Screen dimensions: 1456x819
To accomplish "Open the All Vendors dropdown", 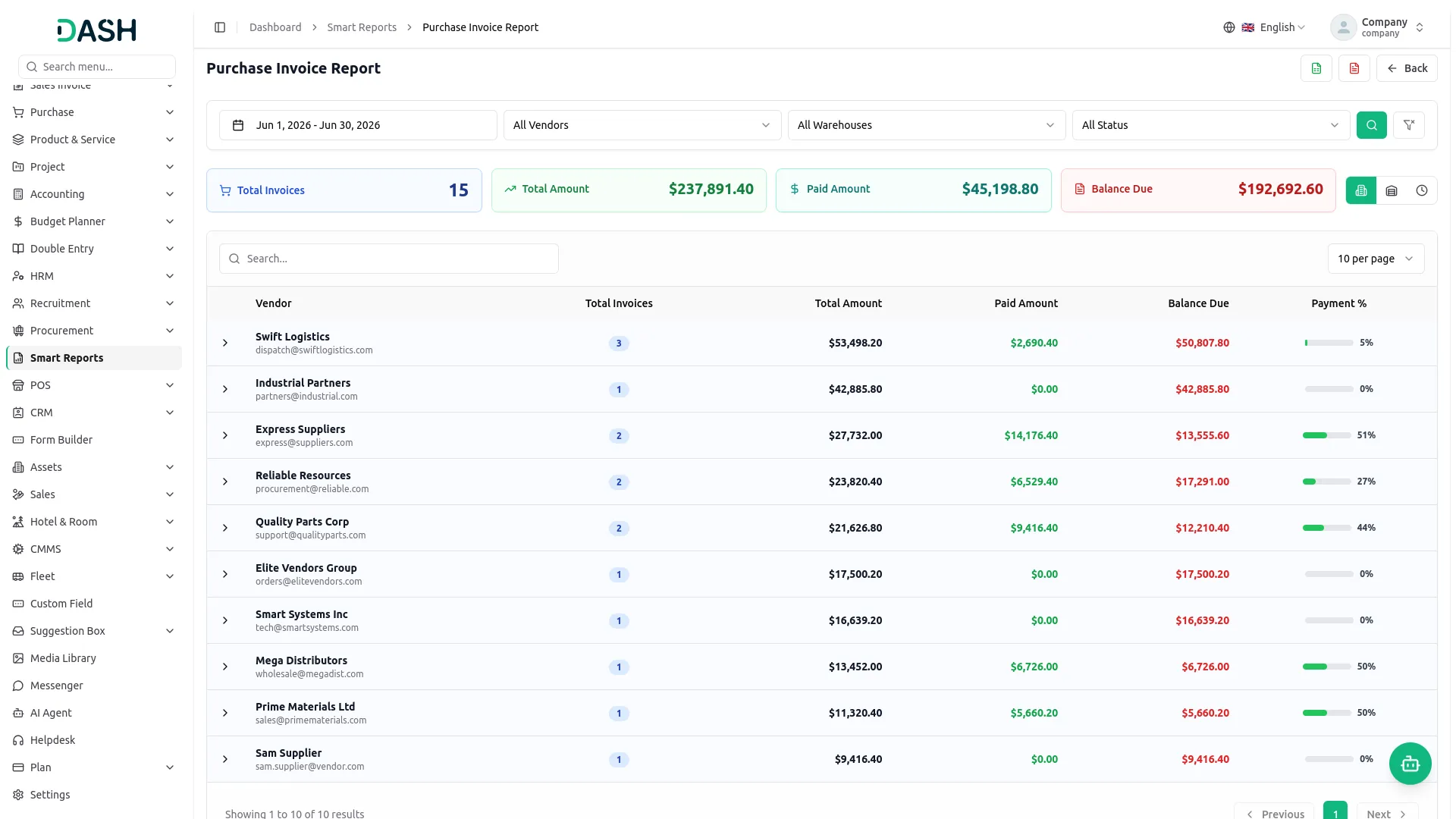I will pos(642,125).
